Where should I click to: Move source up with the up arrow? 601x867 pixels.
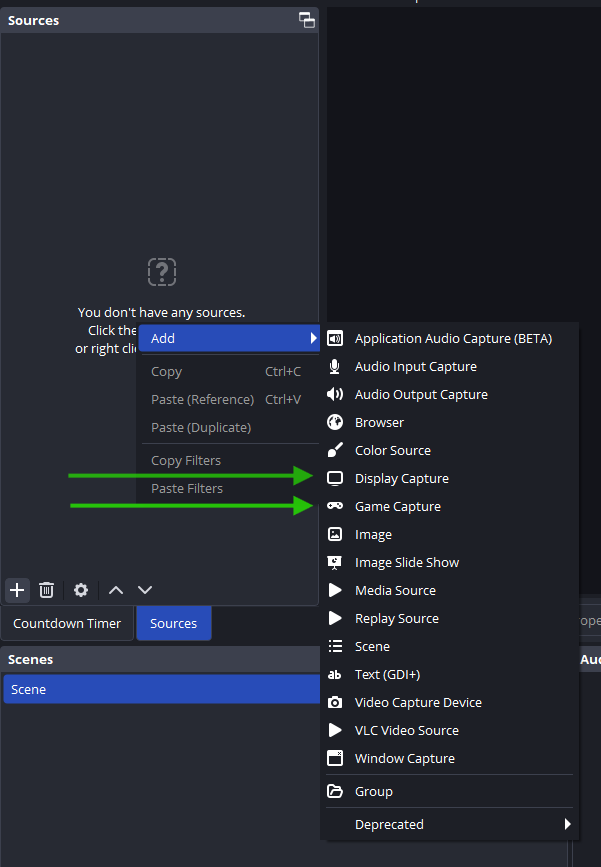click(x=116, y=590)
